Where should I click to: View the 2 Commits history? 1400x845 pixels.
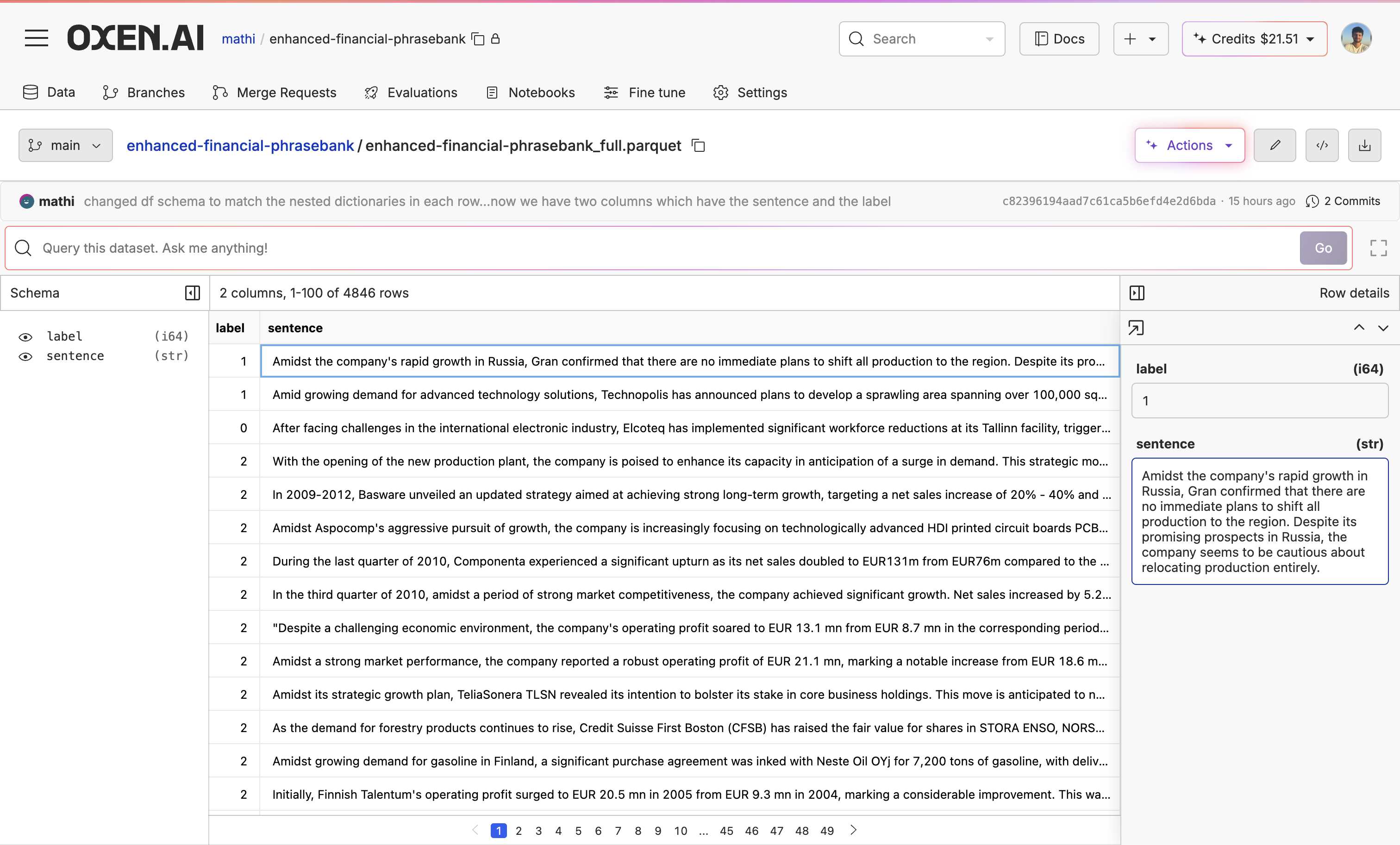[1343, 201]
